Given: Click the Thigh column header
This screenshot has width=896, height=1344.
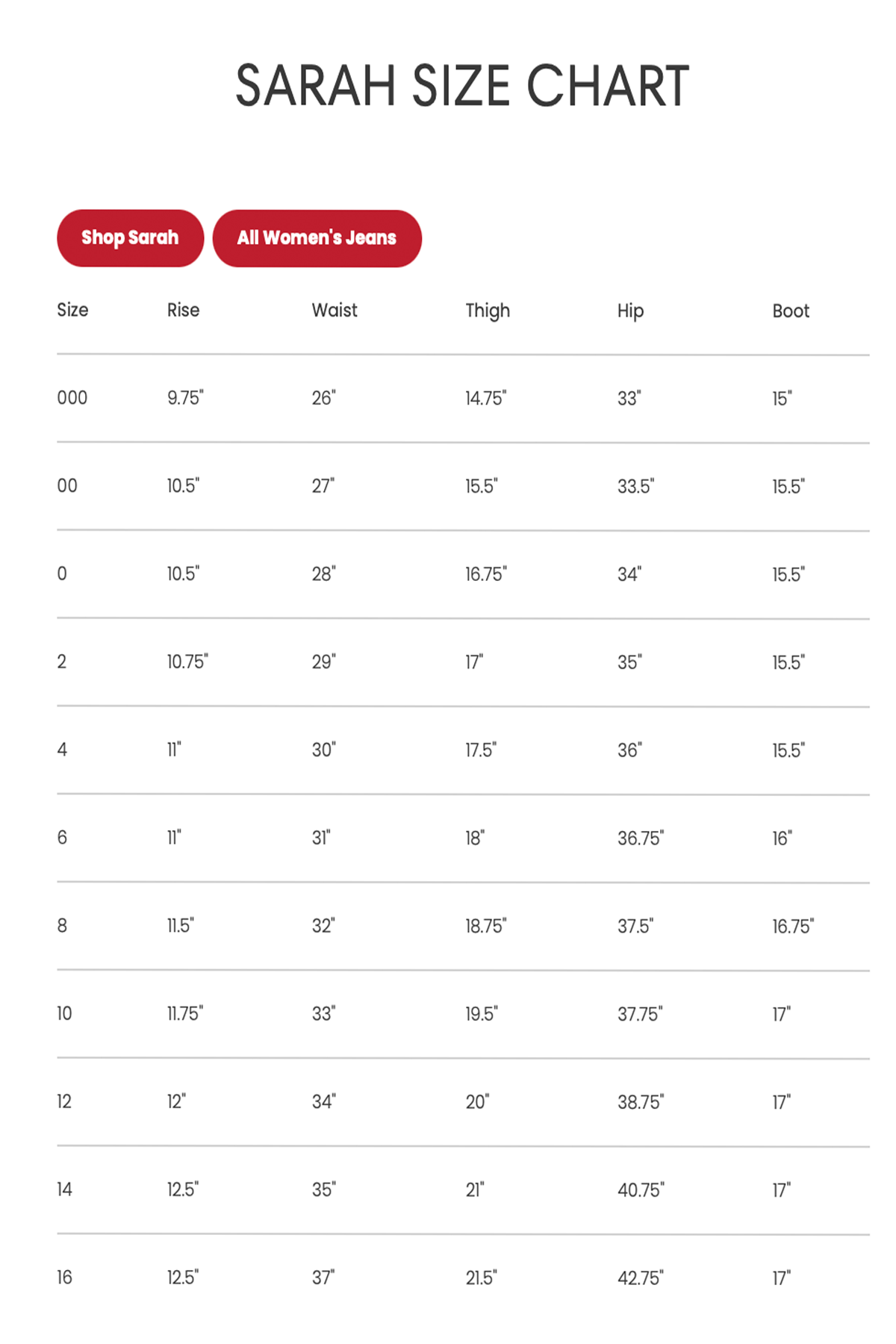Looking at the screenshot, I should tap(488, 311).
